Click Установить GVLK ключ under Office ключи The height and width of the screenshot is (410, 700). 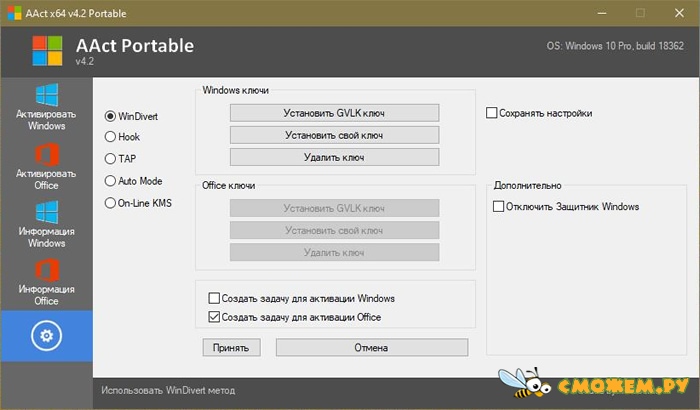click(x=334, y=208)
